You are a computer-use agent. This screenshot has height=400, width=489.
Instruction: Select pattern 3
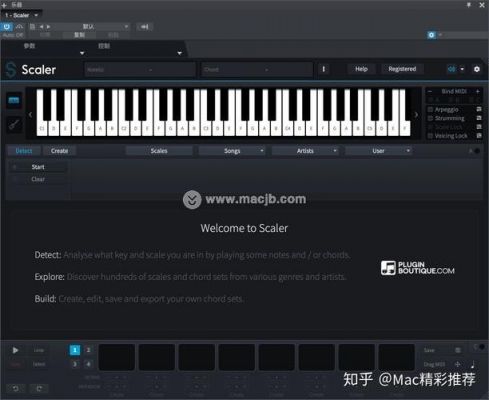[75, 364]
